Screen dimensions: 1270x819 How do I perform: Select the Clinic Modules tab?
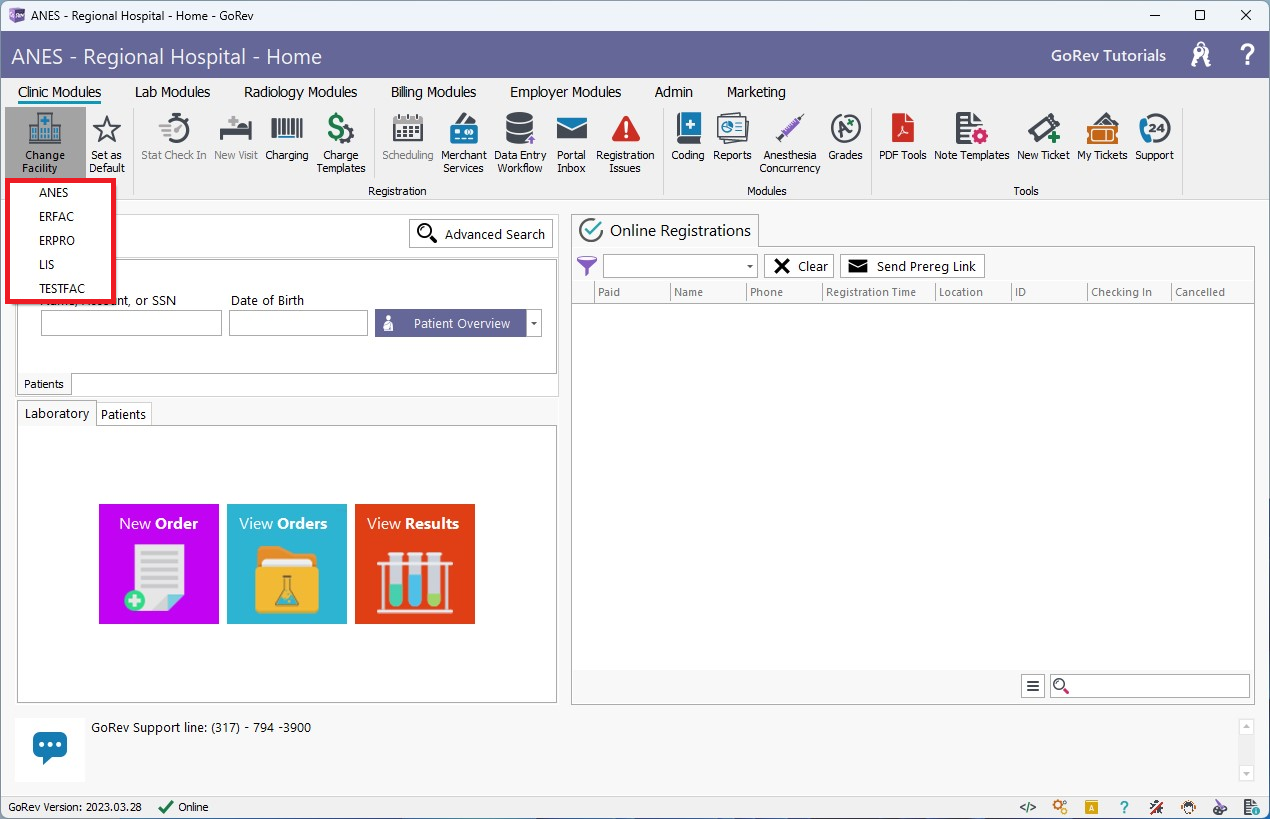click(x=59, y=92)
